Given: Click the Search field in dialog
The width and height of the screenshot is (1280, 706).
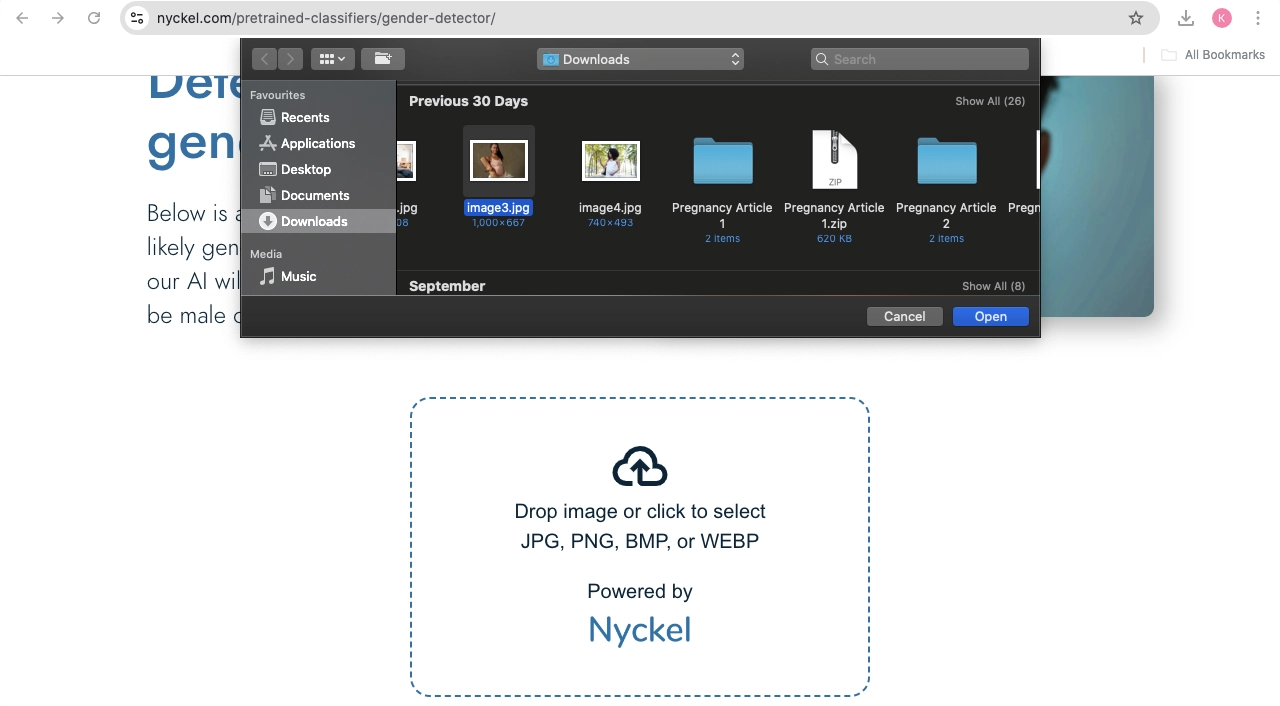Looking at the screenshot, I should (920, 59).
